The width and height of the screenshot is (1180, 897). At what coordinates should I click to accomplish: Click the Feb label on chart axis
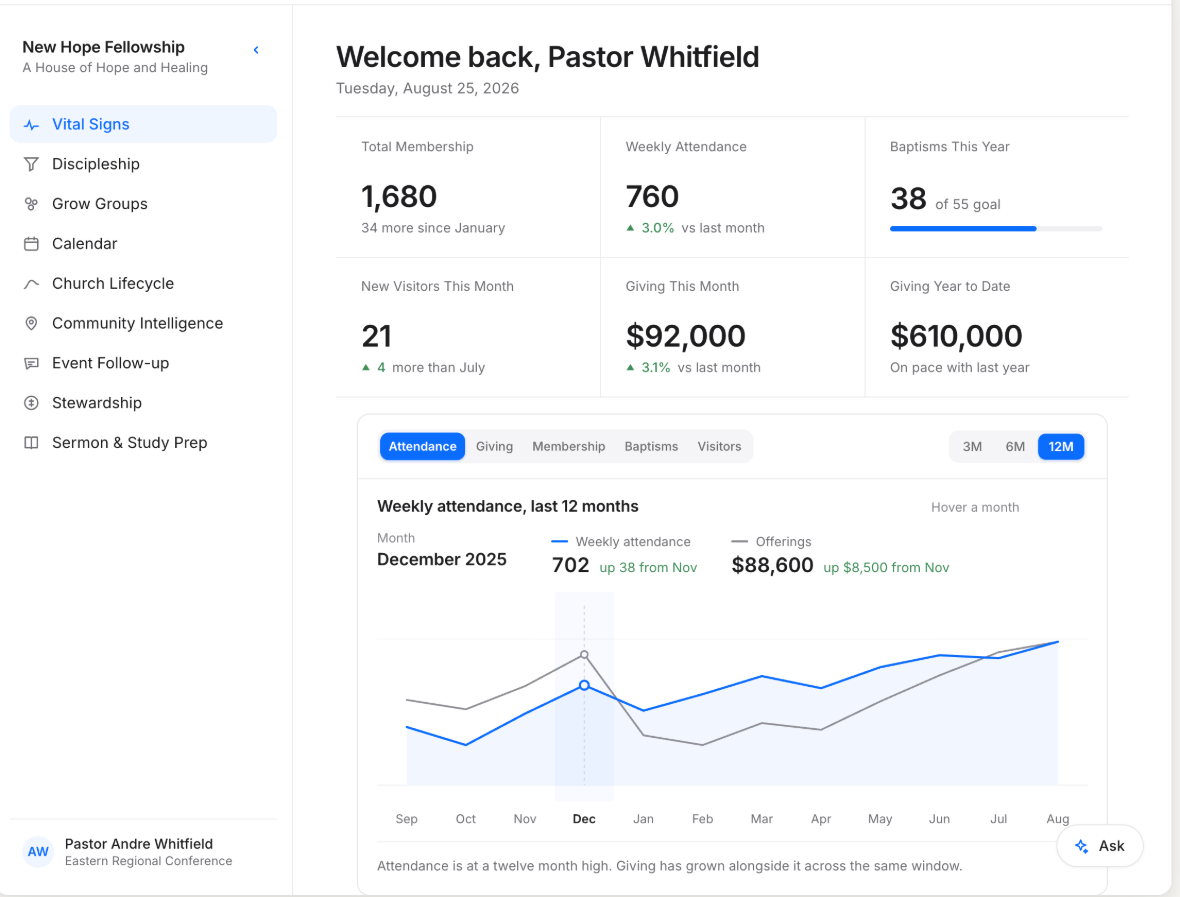click(702, 819)
